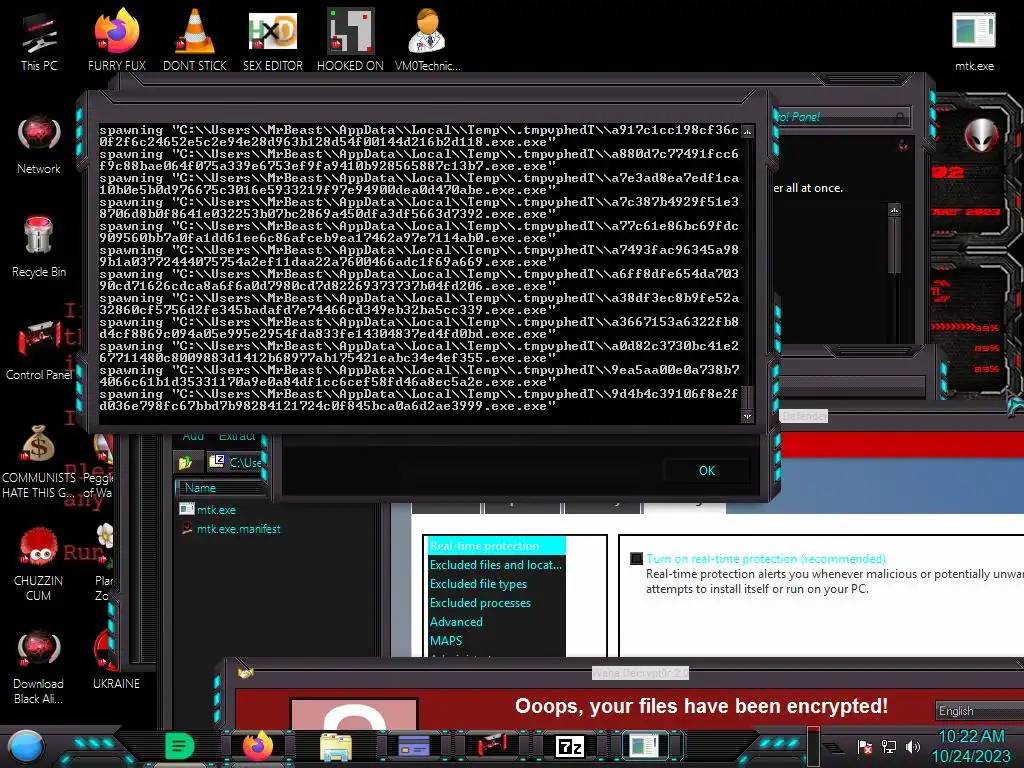Click the spawning log scrollbar thumb
Viewport: 1024px width, 768px height.
(x=747, y=397)
